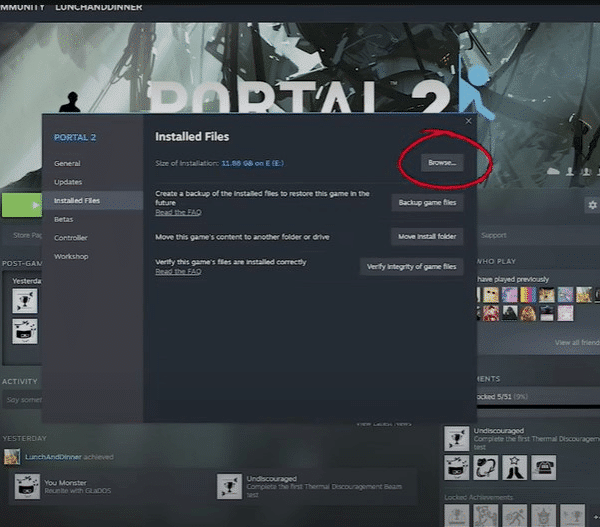Viewport: 600px width, 527px height.
Task: Select the star figure achievement icon
Action: pyautogui.click(x=515, y=467)
